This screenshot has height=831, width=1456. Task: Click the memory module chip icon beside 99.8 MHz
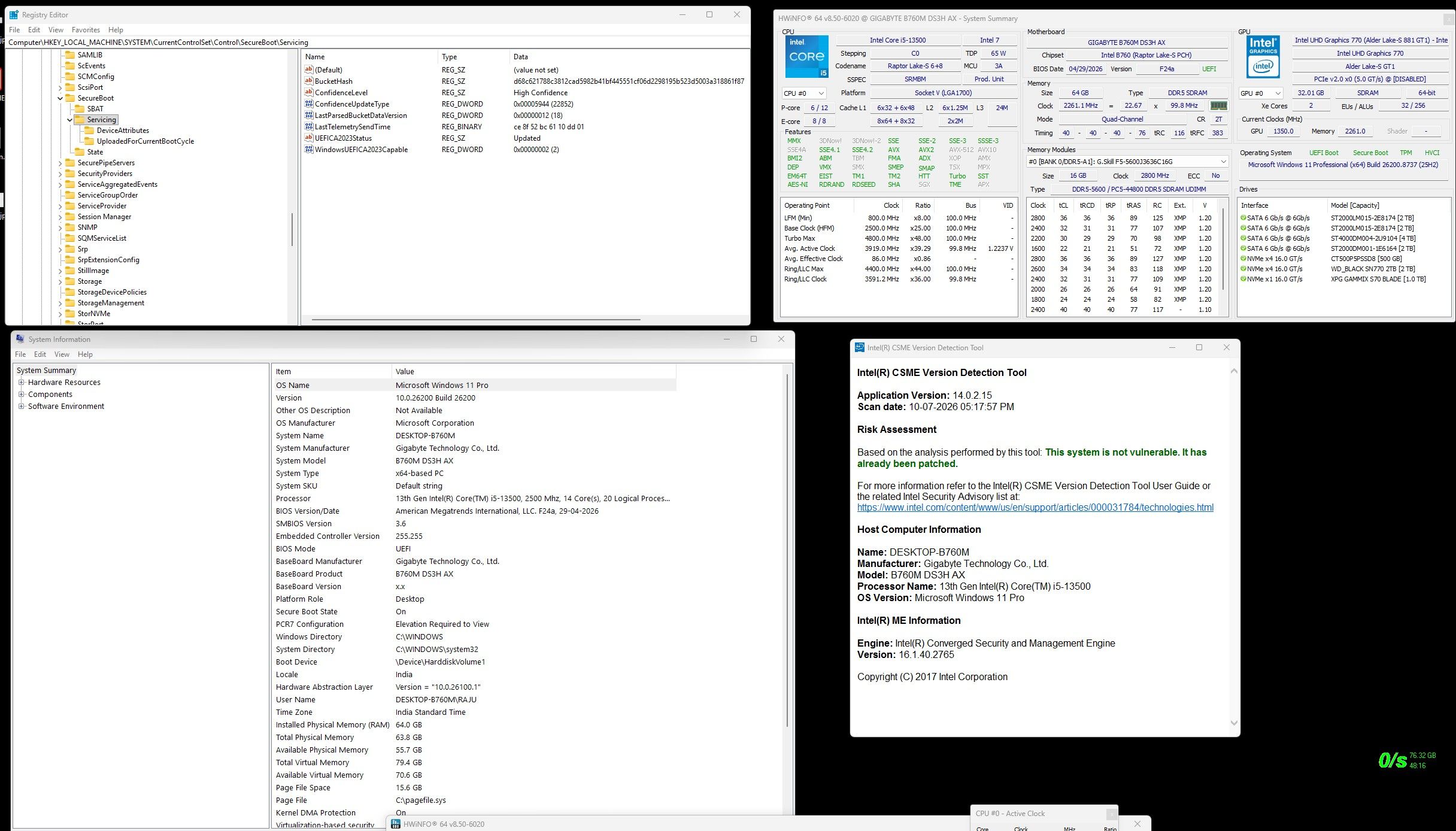(1218, 105)
